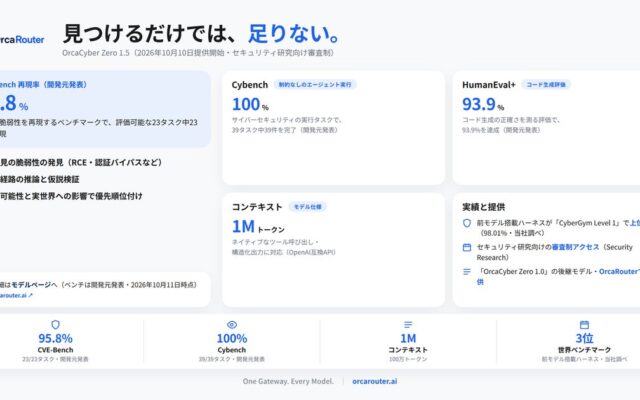
Task: Click the Cybench card title
Action: coord(250,84)
